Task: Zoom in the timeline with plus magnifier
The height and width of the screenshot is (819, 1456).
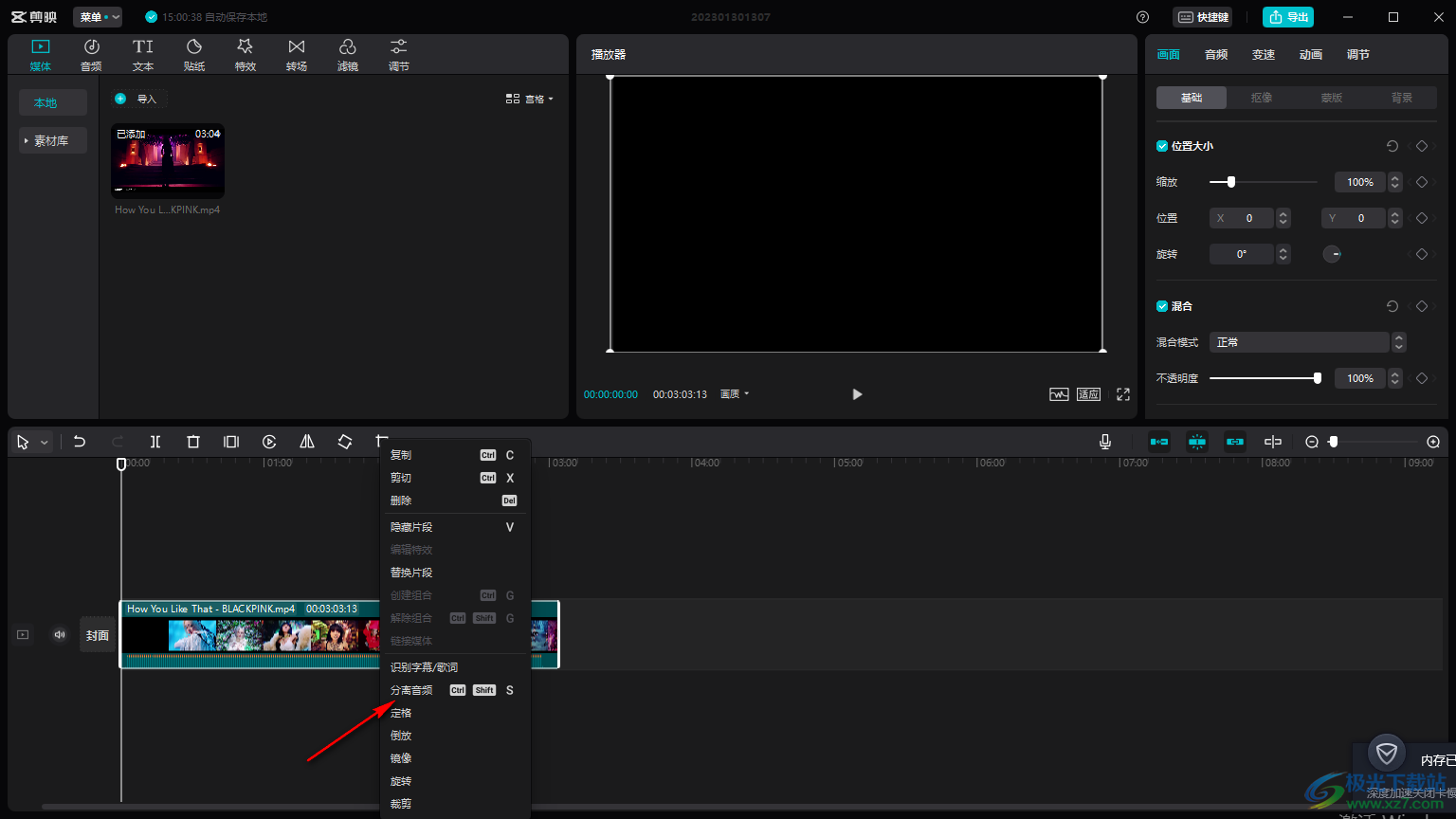Action: [1433, 442]
